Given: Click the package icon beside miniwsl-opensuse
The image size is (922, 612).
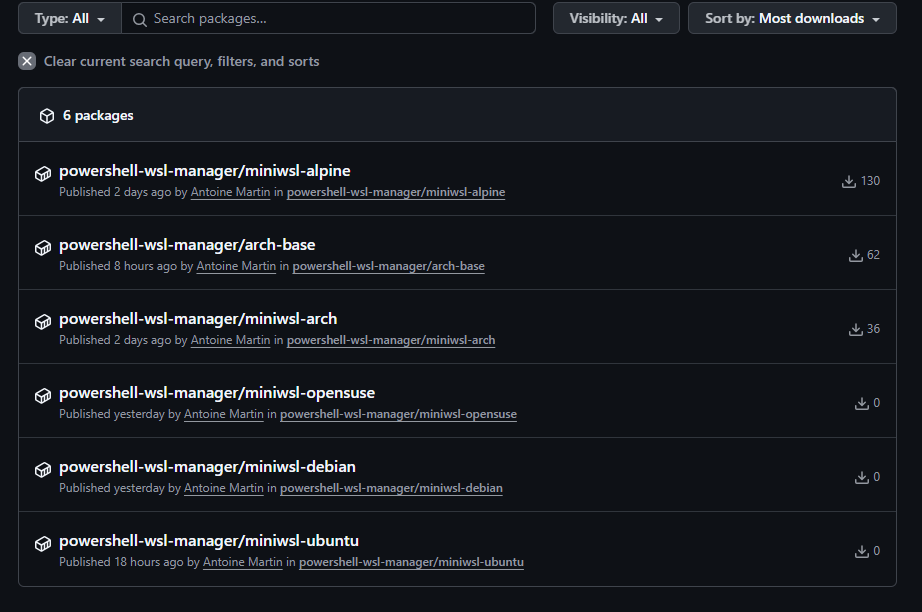Looking at the screenshot, I should coord(43,396).
